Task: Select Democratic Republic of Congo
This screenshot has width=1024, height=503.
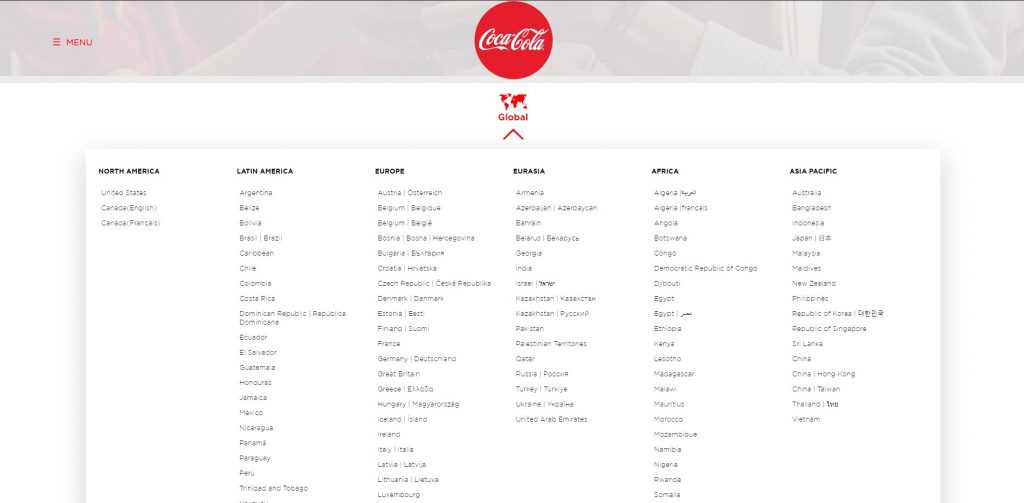Action: pyautogui.click(x=705, y=268)
